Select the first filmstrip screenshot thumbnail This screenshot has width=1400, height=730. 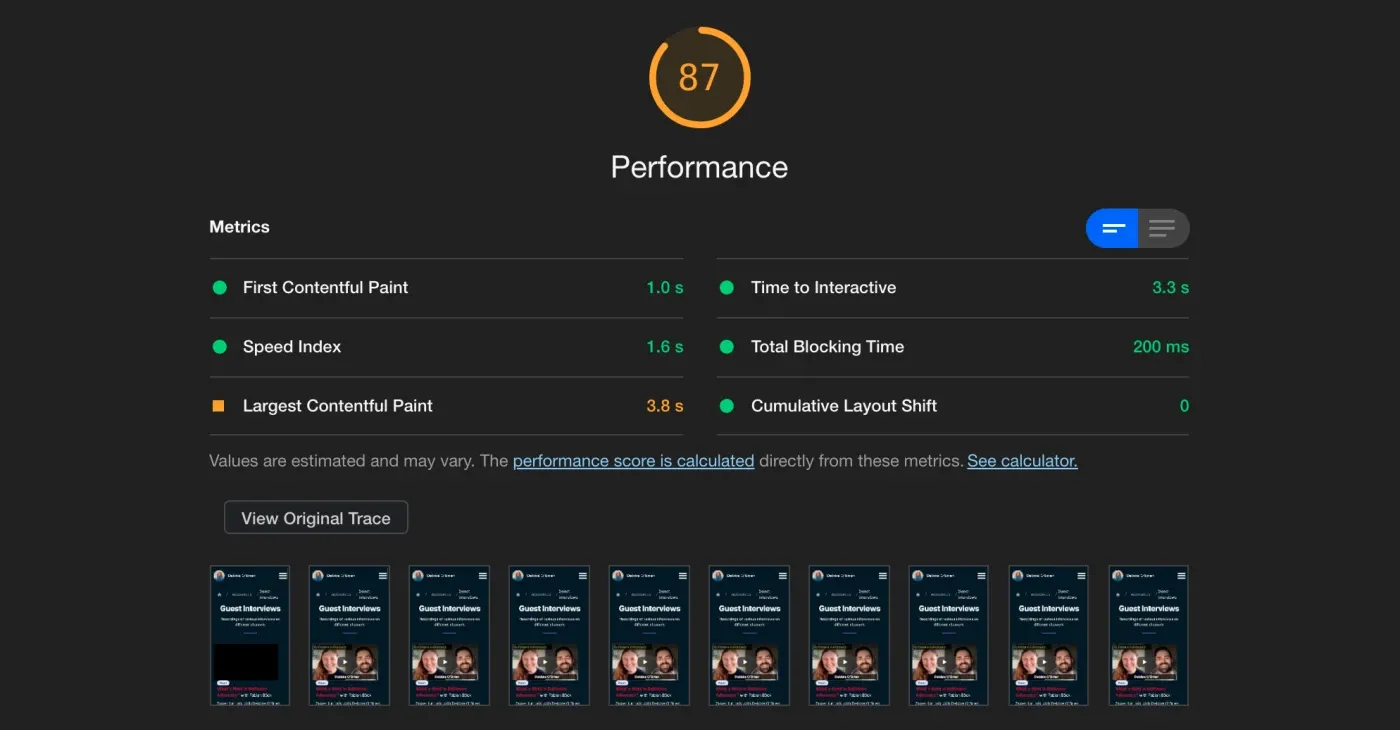pyautogui.click(x=249, y=635)
